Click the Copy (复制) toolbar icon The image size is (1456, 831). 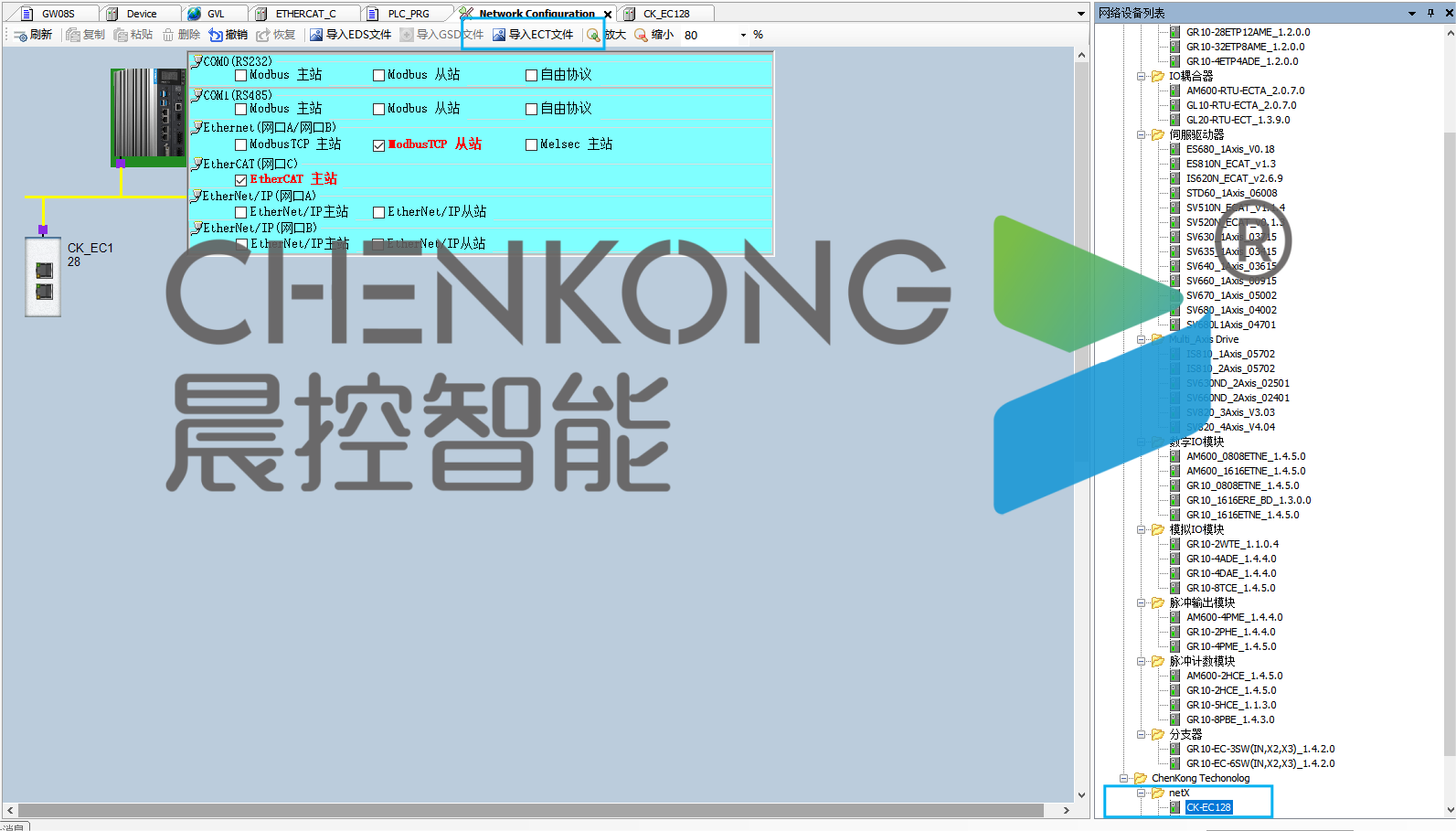pyautogui.click(x=73, y=35)
